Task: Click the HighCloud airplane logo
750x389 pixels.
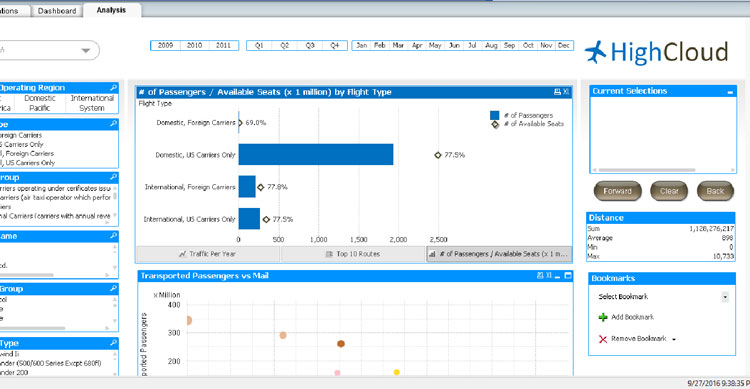Action: pos(595,52)
